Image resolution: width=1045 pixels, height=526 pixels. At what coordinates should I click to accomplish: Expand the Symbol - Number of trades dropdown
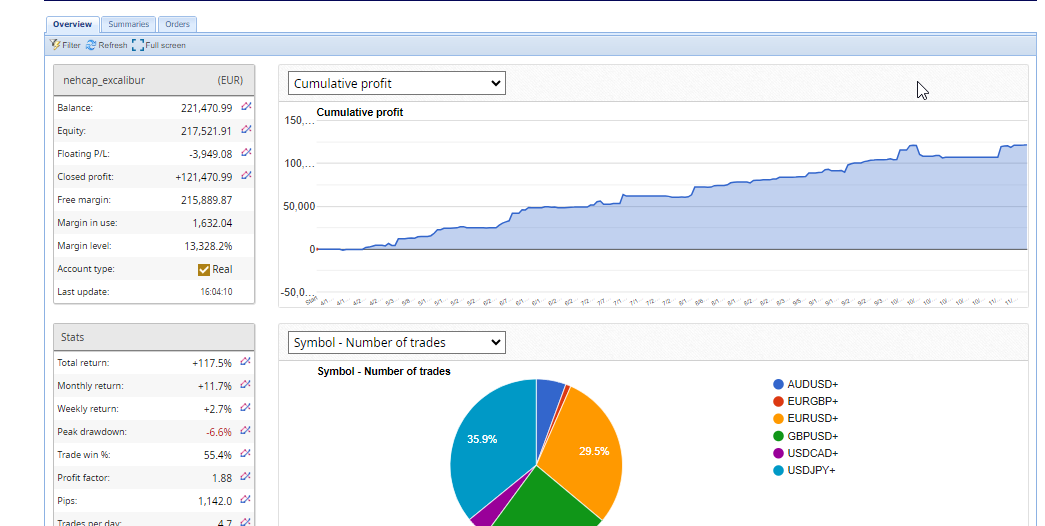click(396, 343)
